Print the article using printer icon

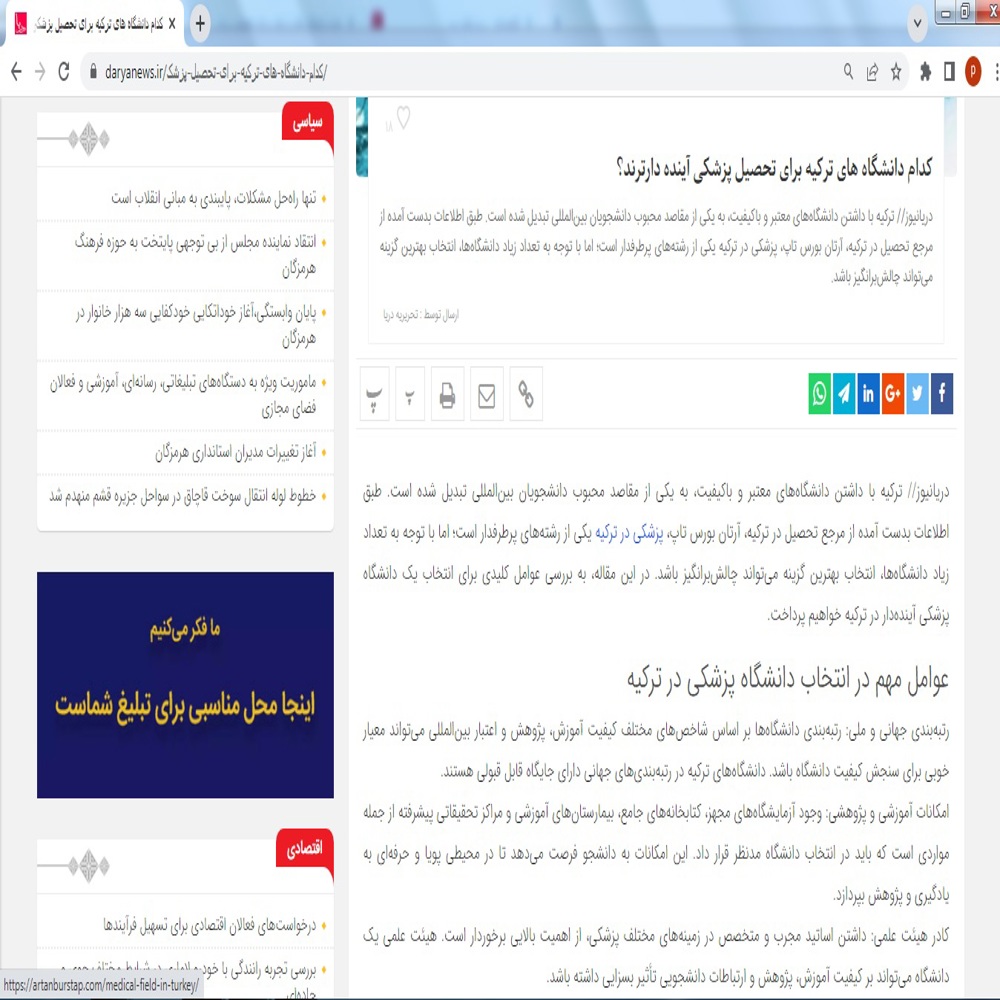(x=447, y=395)
